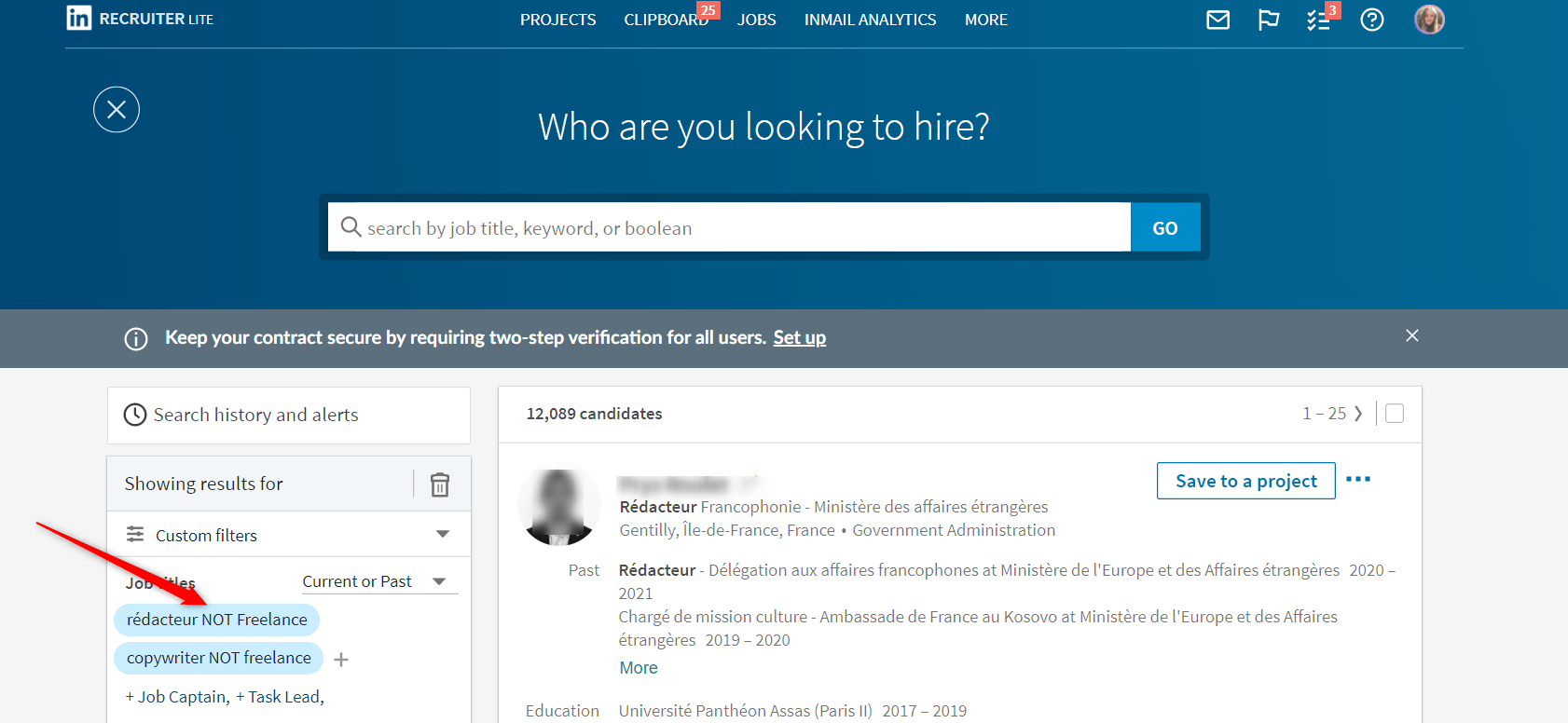Open Search history and alerts
1568x723 pixels.
pos(289,415)
